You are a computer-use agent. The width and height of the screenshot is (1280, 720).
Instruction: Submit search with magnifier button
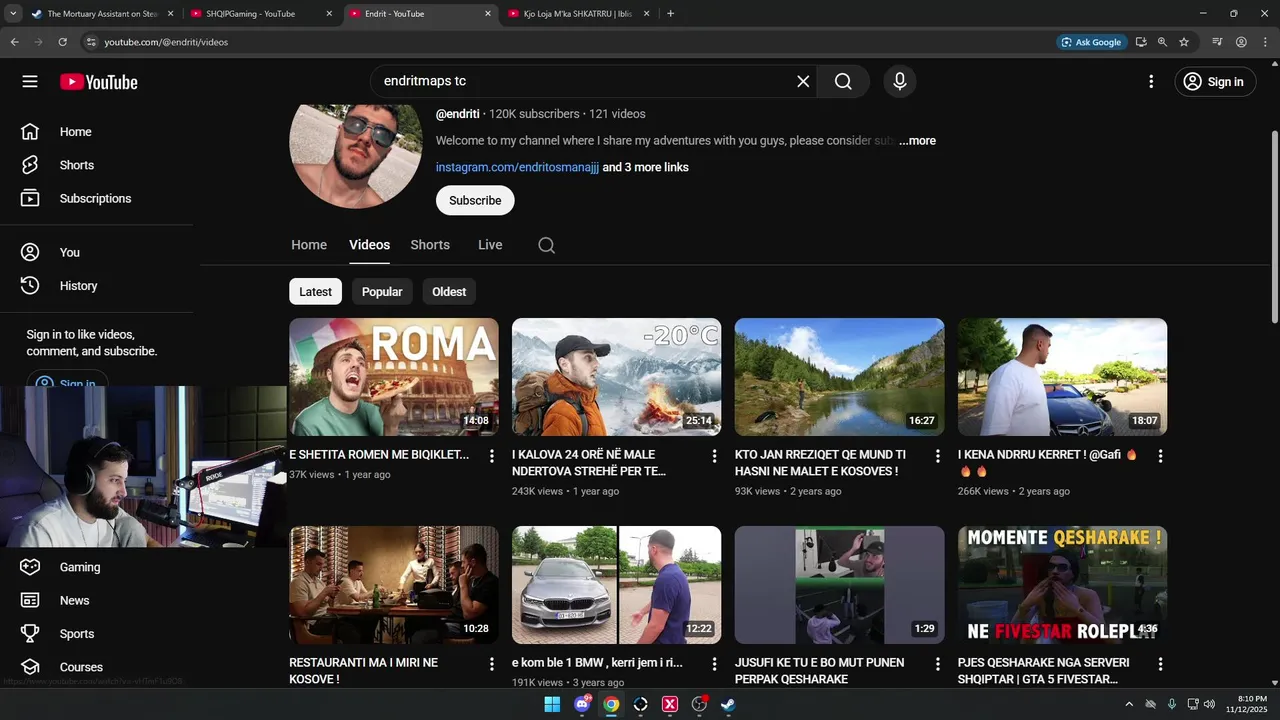coord(843,82)
